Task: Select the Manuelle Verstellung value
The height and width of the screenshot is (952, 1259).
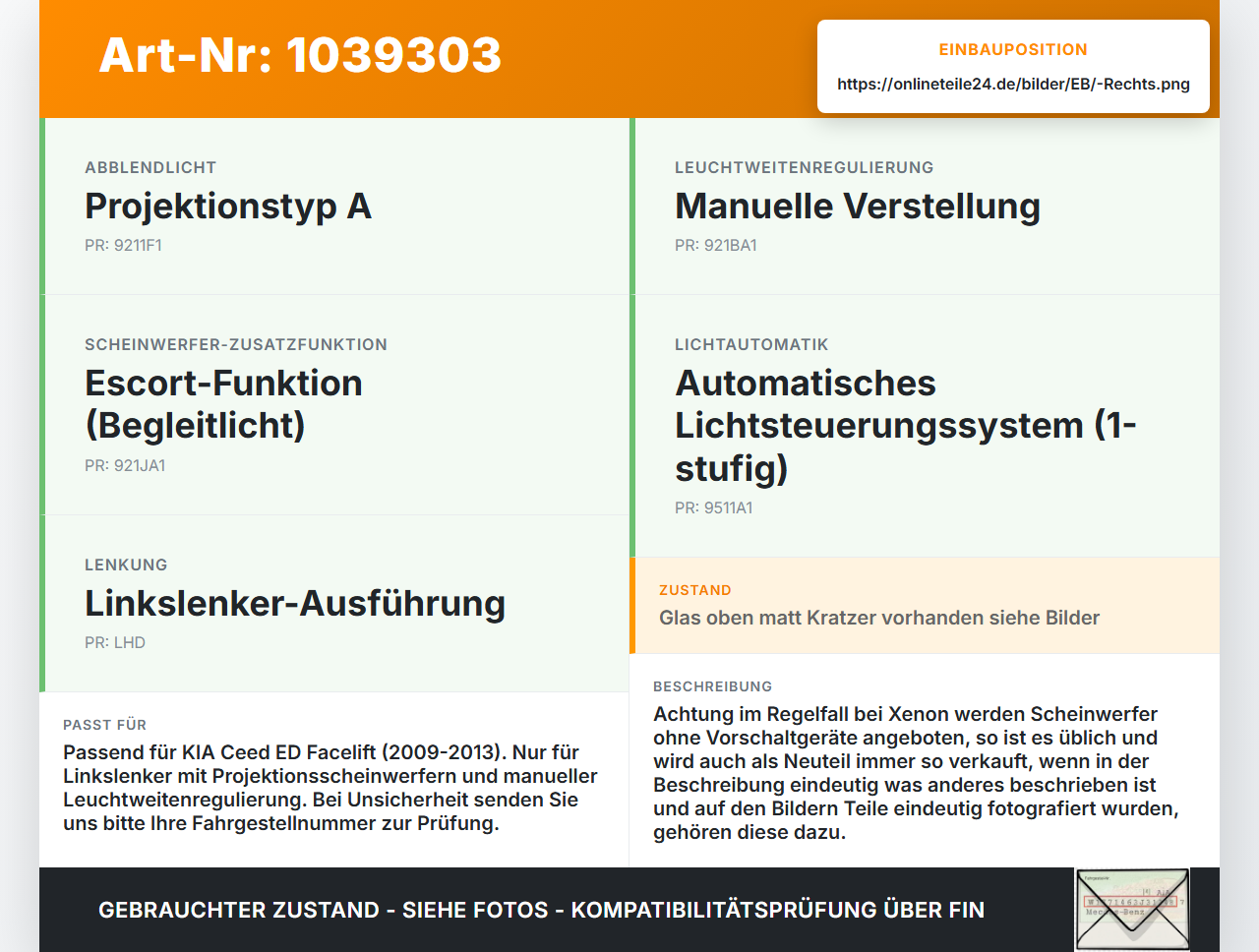Action: click(858, 206)
